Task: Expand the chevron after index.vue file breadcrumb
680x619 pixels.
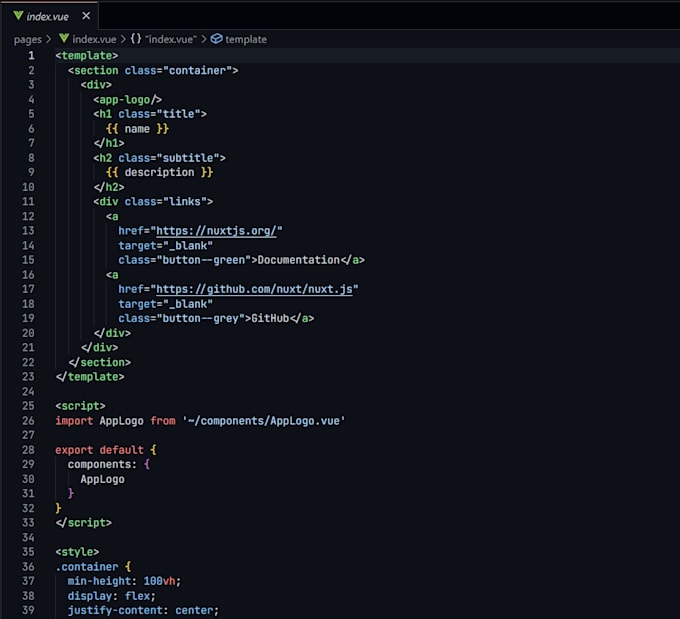Action: tap(123, 39)
